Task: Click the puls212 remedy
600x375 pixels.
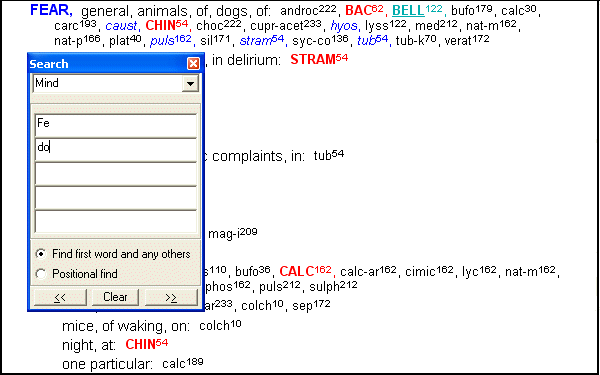Action: (x=280, y=286)
